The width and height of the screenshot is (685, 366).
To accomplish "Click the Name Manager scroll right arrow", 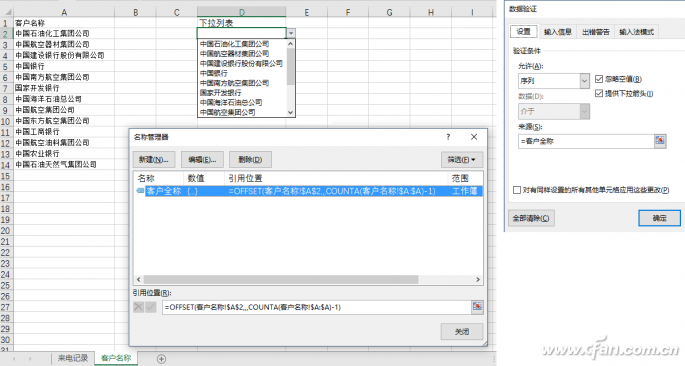I will [478, 279].
